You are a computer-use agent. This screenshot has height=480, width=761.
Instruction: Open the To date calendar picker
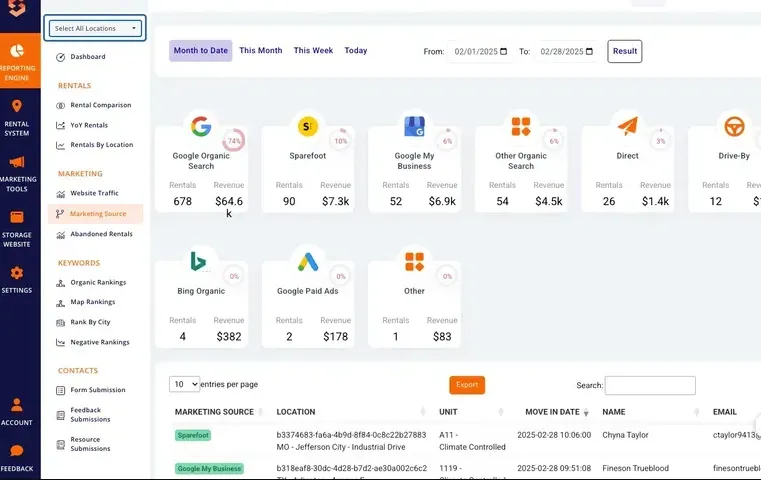coord(589,51)
